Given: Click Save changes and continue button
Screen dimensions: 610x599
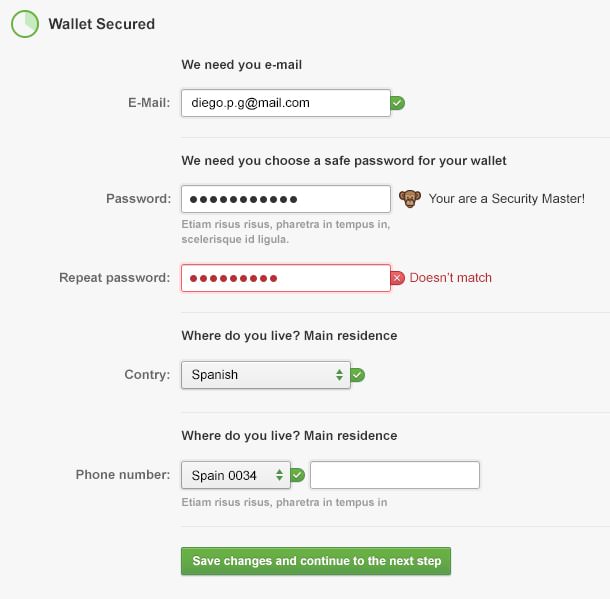Looking at the screenshot, I should click(x=316, y=561).
